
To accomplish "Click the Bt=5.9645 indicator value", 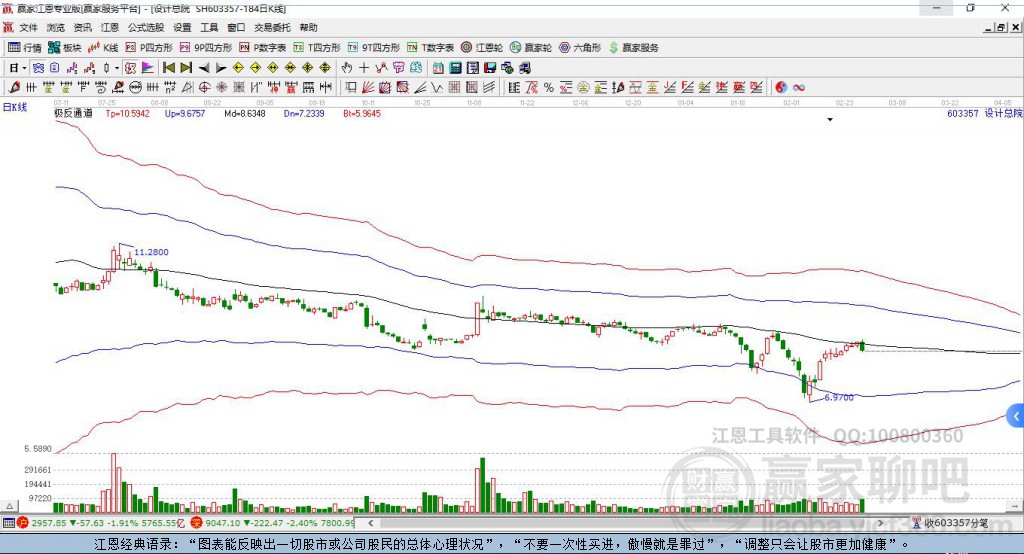I will click(362, 114).
